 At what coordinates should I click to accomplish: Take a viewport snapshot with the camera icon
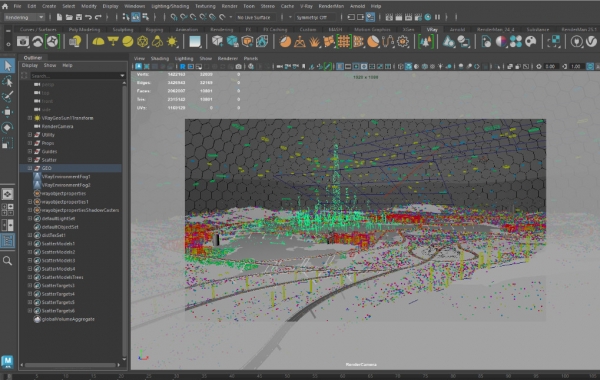pos(238,67)
